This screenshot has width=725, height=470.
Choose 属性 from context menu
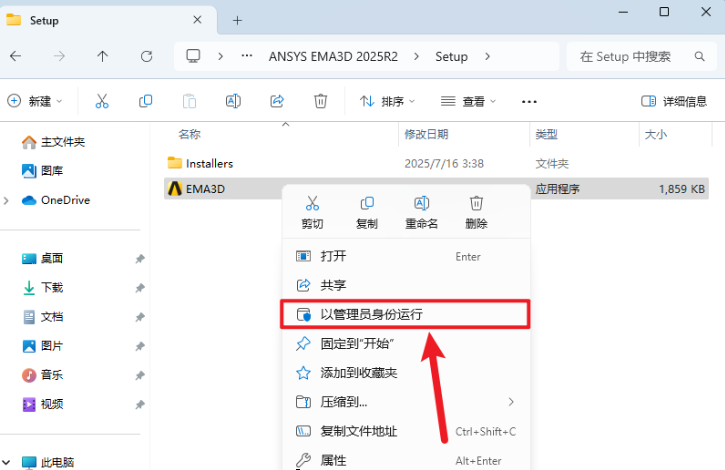pyautogui.click(x=406, y=460)
